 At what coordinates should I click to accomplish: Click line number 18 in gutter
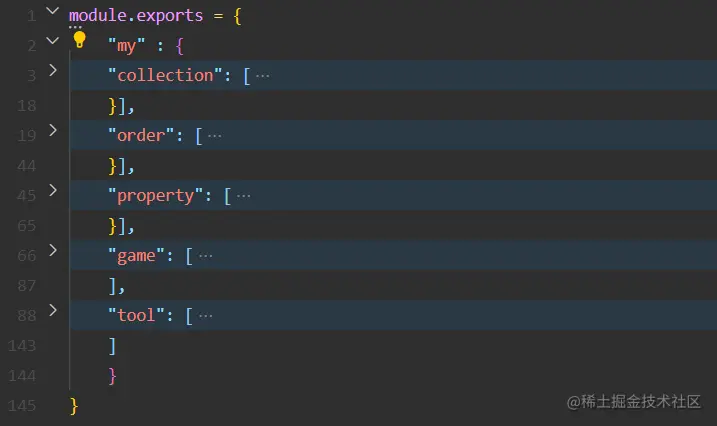click(27, 106)
